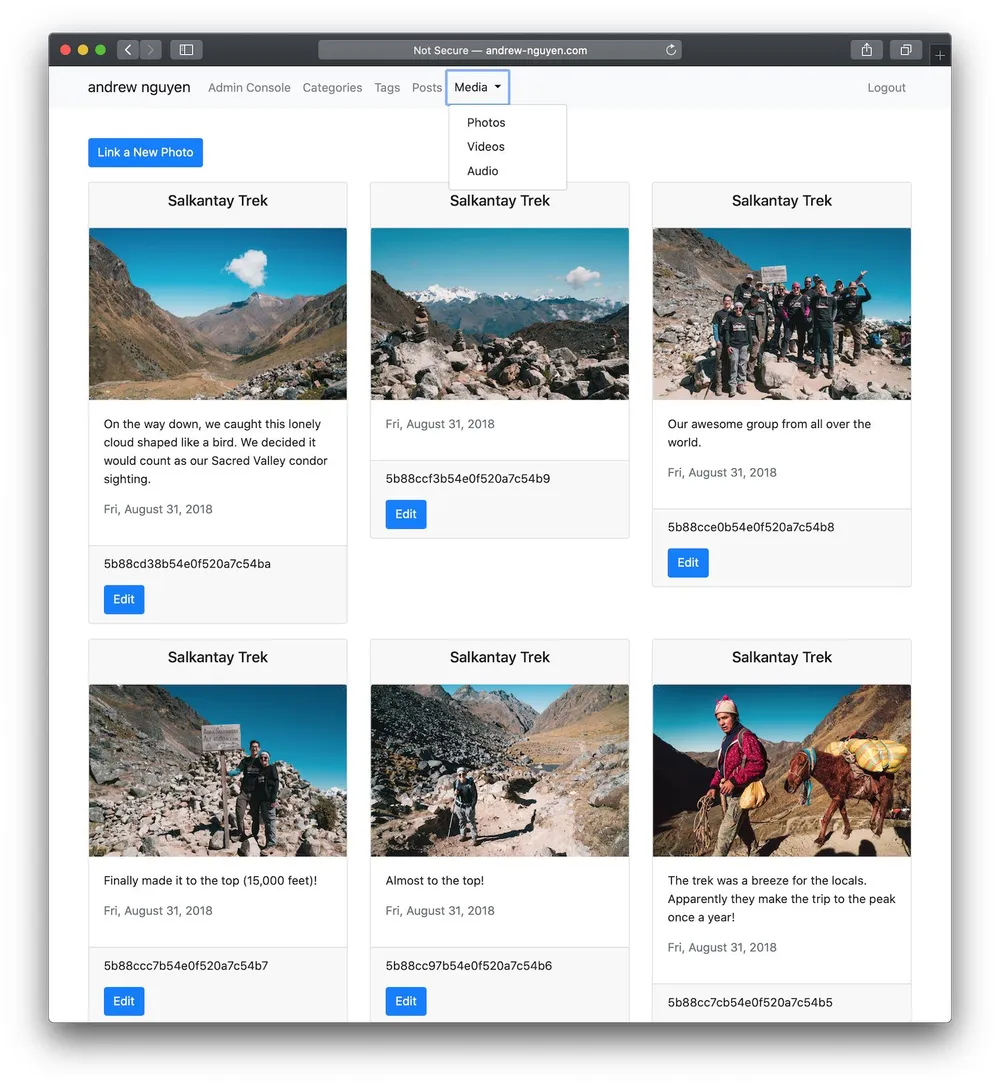Click the ID text 5b88cce0b54e0f520a7c54b8

tap(751, 528)
